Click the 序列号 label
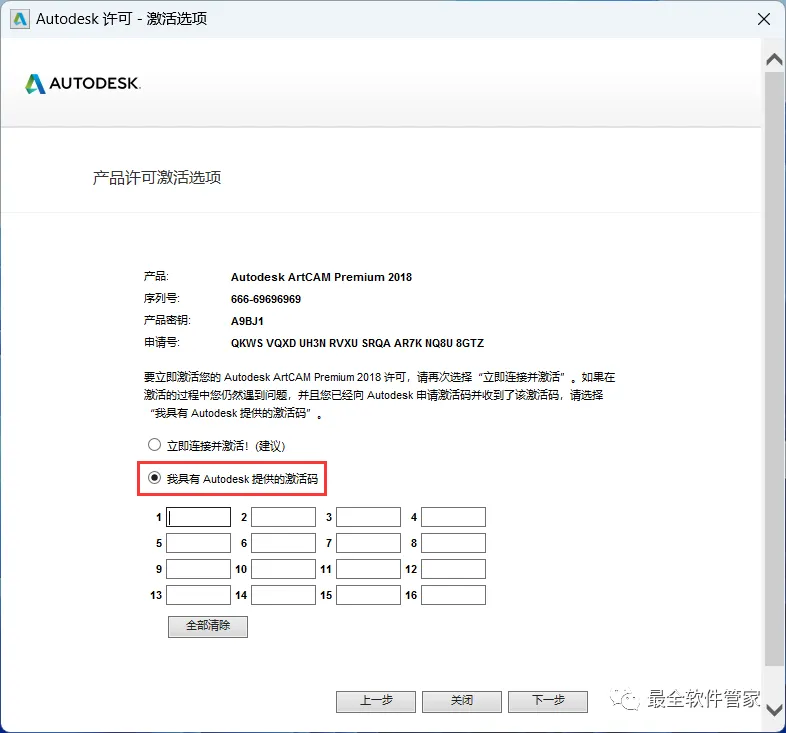The image size is (786, 733). coord(161,298)
